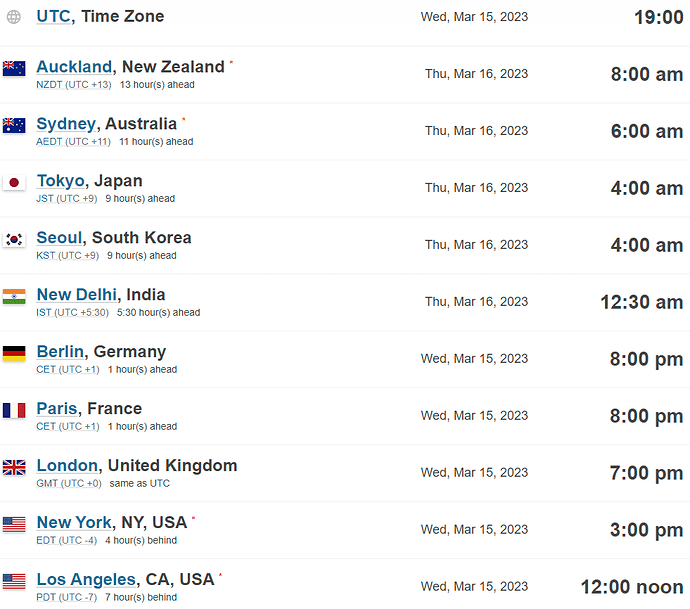Open the UTC time zone link
The image size is (690, 609).
click(53, 16)
